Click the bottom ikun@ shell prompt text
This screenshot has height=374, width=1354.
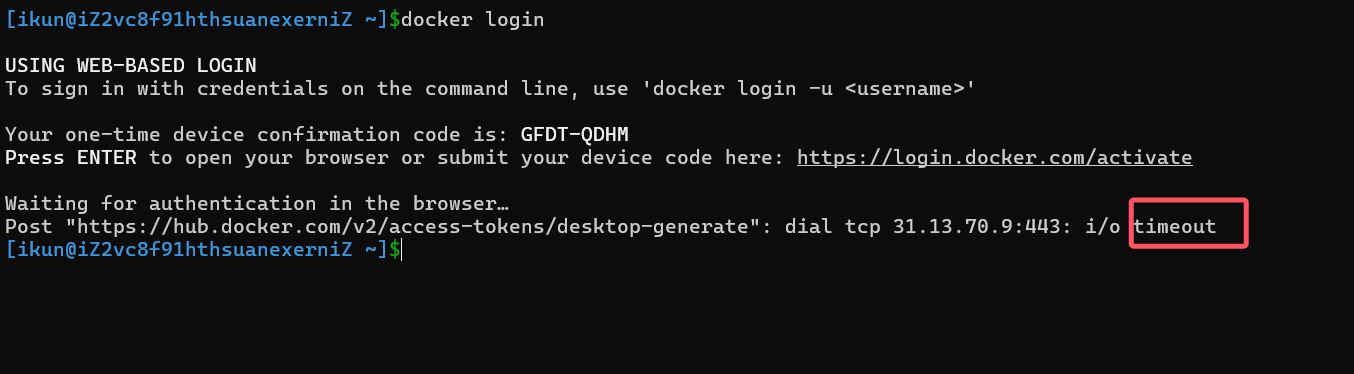pyautogui.click(x=196, y=250)
